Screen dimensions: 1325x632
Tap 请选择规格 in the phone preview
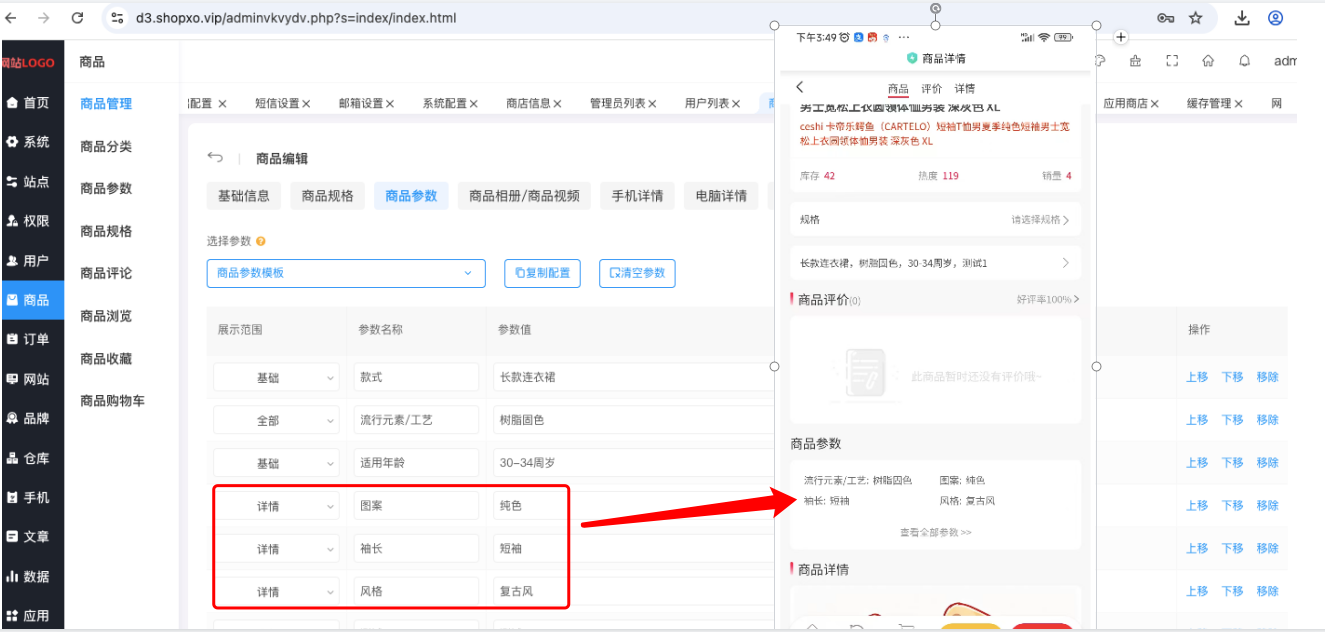click(1040, 220)
